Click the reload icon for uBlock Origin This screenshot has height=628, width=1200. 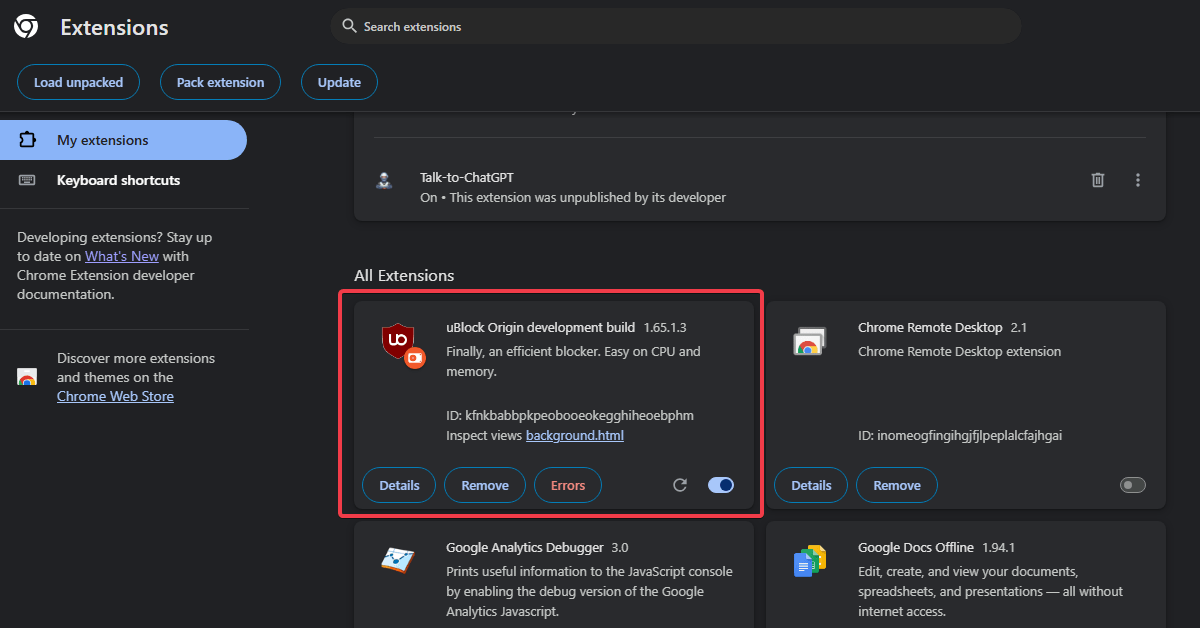pyautogui.click(x=680, y=485)
